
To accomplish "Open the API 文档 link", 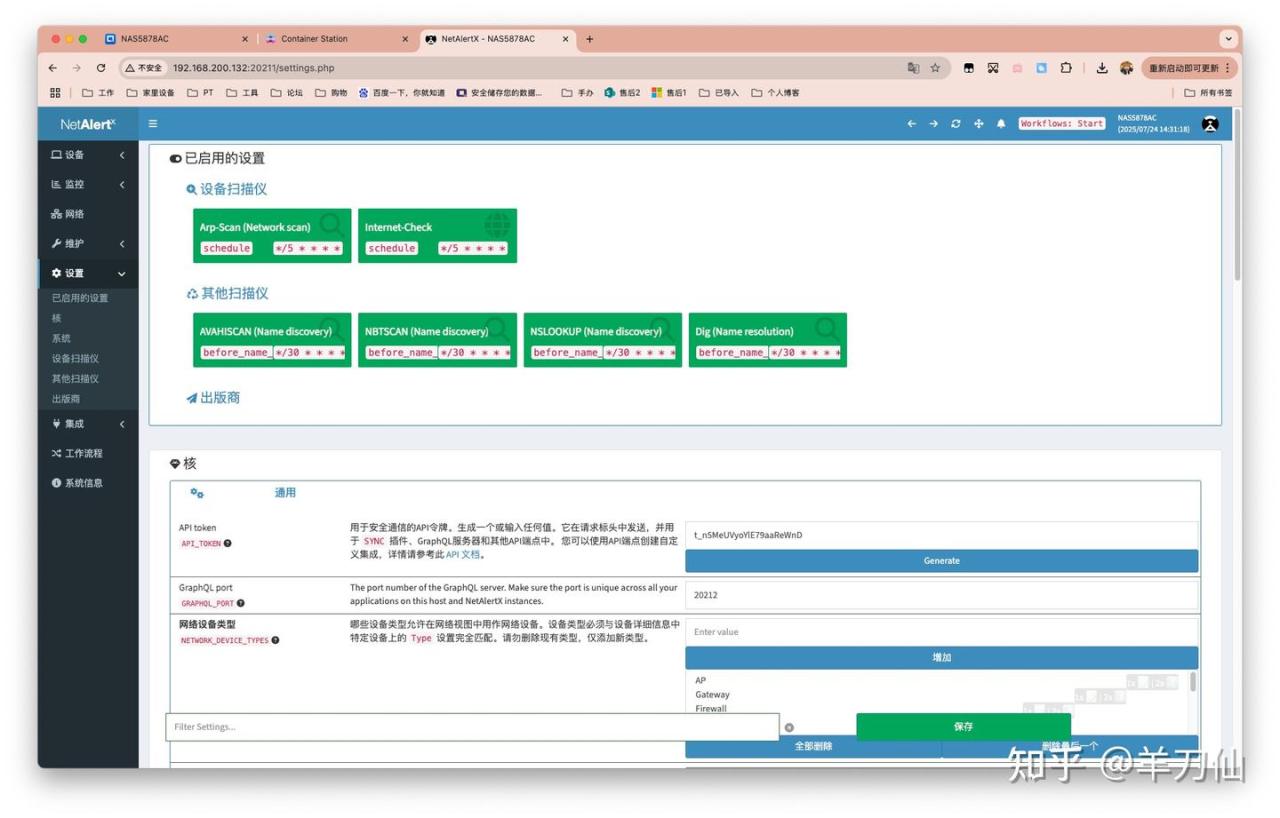I will 463,554.
